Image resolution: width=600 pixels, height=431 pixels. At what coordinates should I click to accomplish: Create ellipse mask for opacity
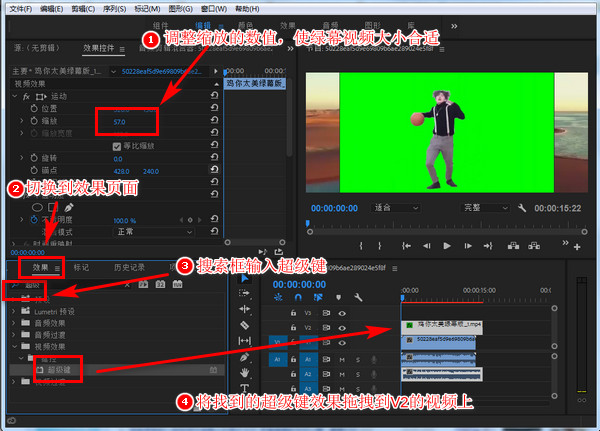tap(37, 207)
